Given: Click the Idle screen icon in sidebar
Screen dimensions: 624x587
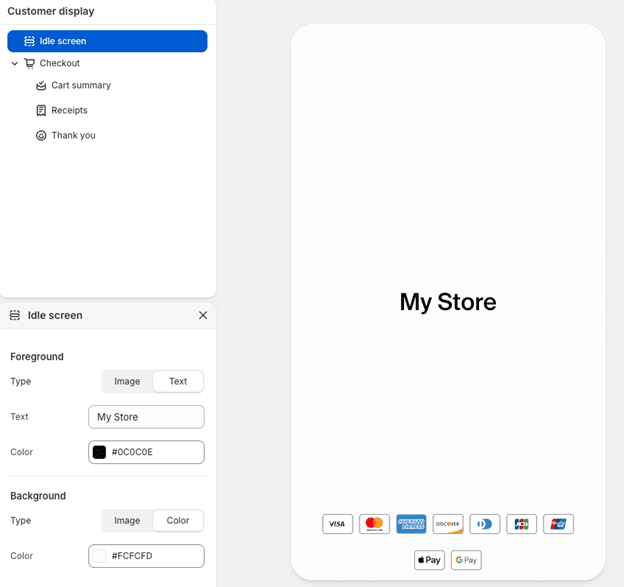Looking at the screenshot, I should (x=29, y=41).
